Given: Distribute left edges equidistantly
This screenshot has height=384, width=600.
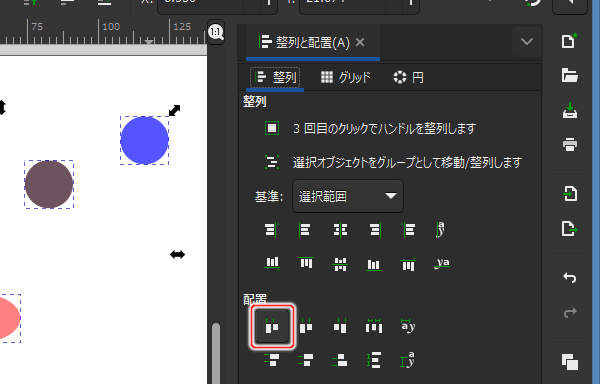Looking at the screenshot, I should click(272, 327).
